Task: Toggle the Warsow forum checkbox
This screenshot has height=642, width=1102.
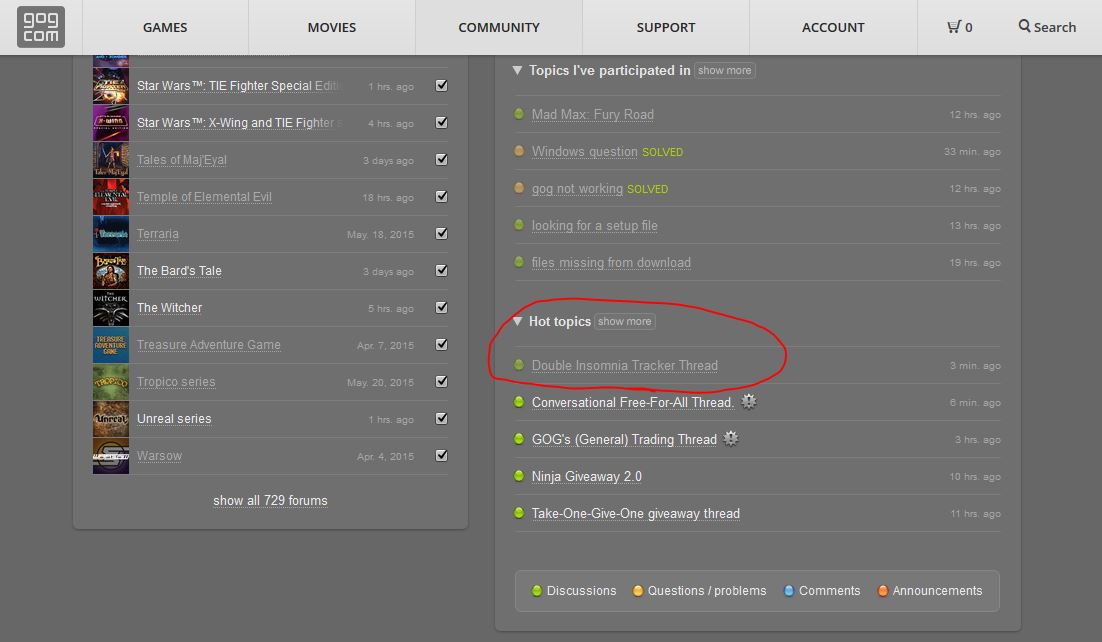Action: tap(441, 455)
